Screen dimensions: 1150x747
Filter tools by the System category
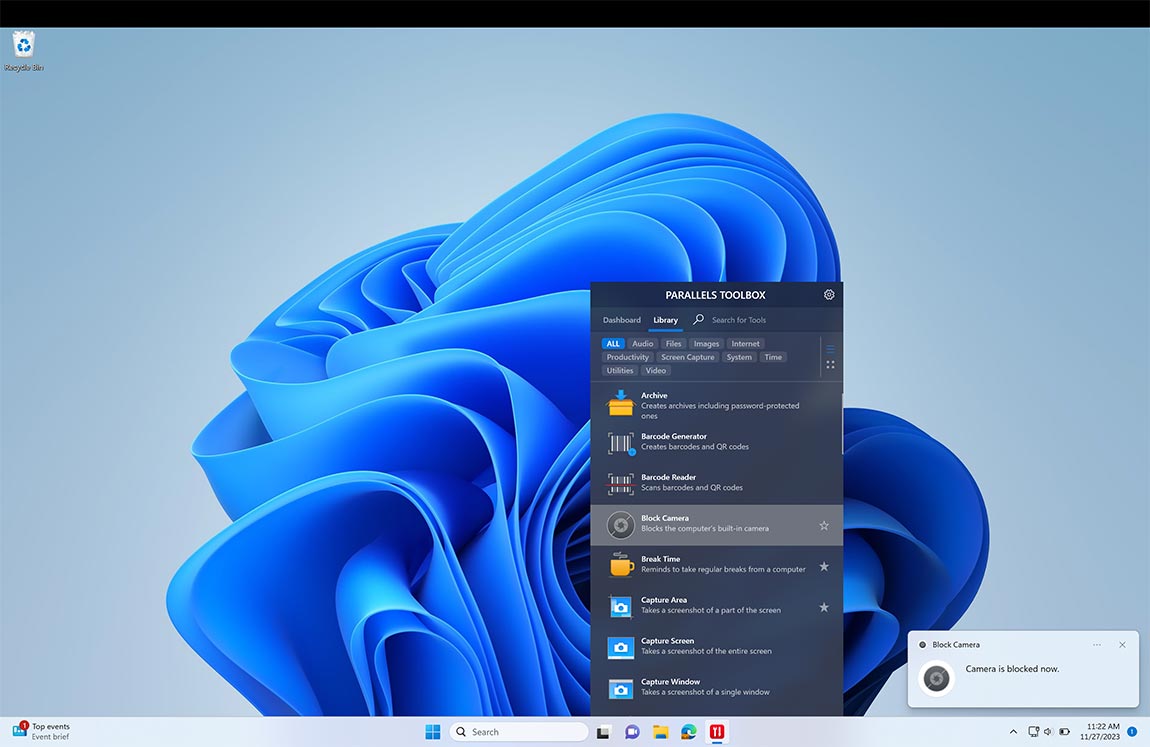tap(739, 356)
